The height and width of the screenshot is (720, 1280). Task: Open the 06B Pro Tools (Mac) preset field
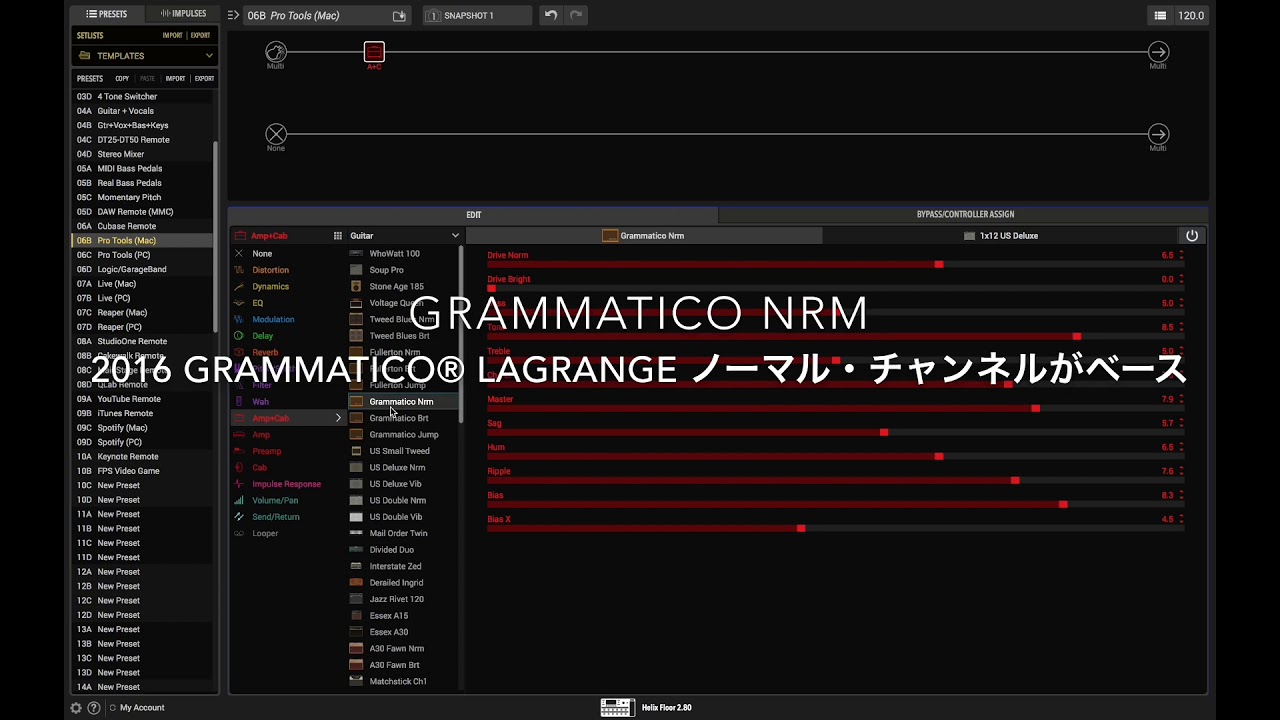click(327, 15)
